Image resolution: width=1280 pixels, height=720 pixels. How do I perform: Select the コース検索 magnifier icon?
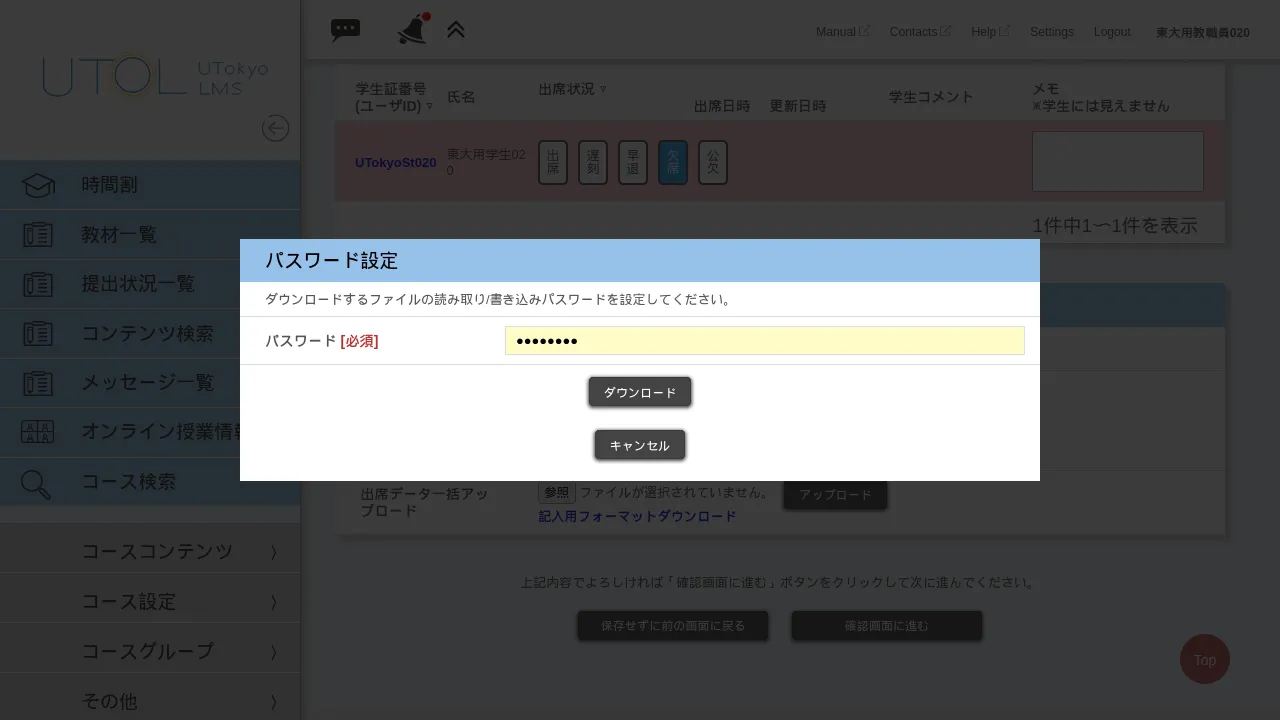(35, 483)
